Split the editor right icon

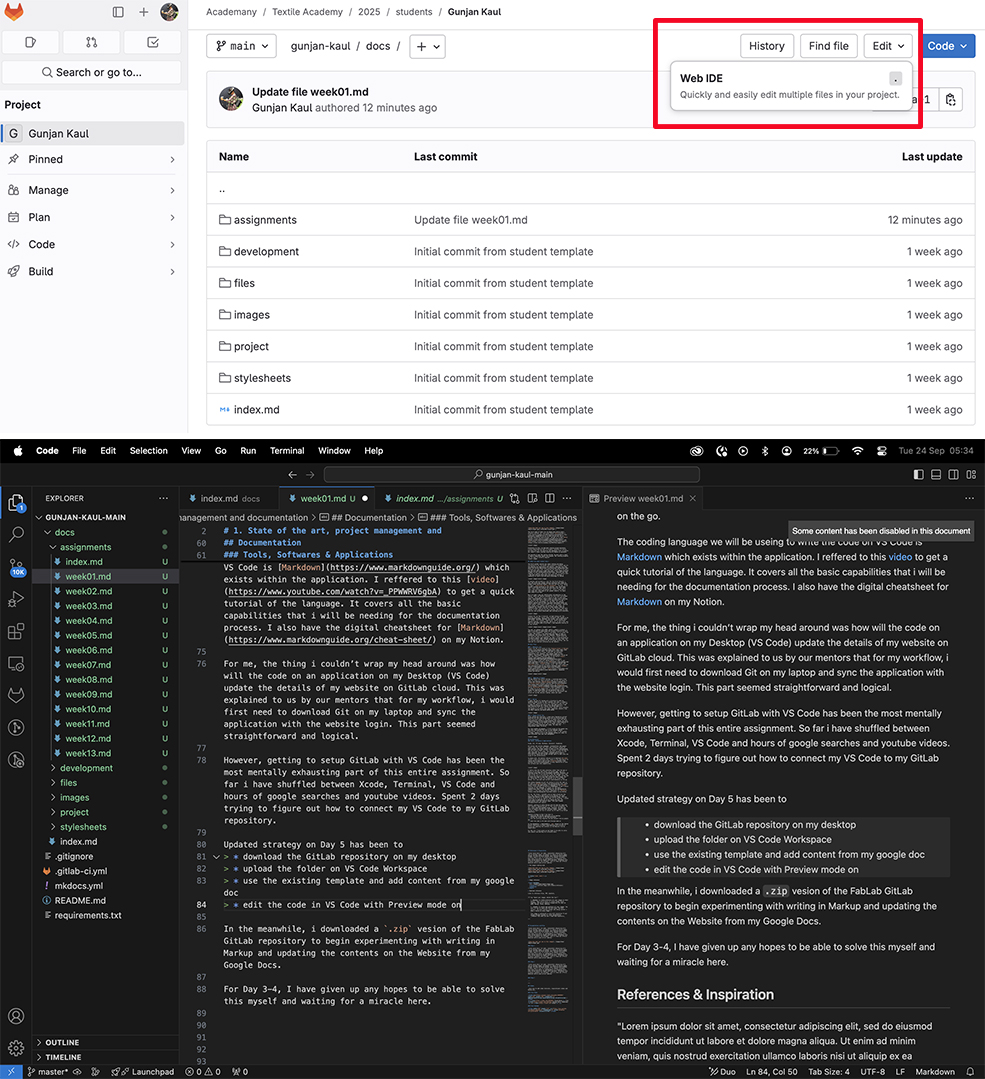[549, 498]
